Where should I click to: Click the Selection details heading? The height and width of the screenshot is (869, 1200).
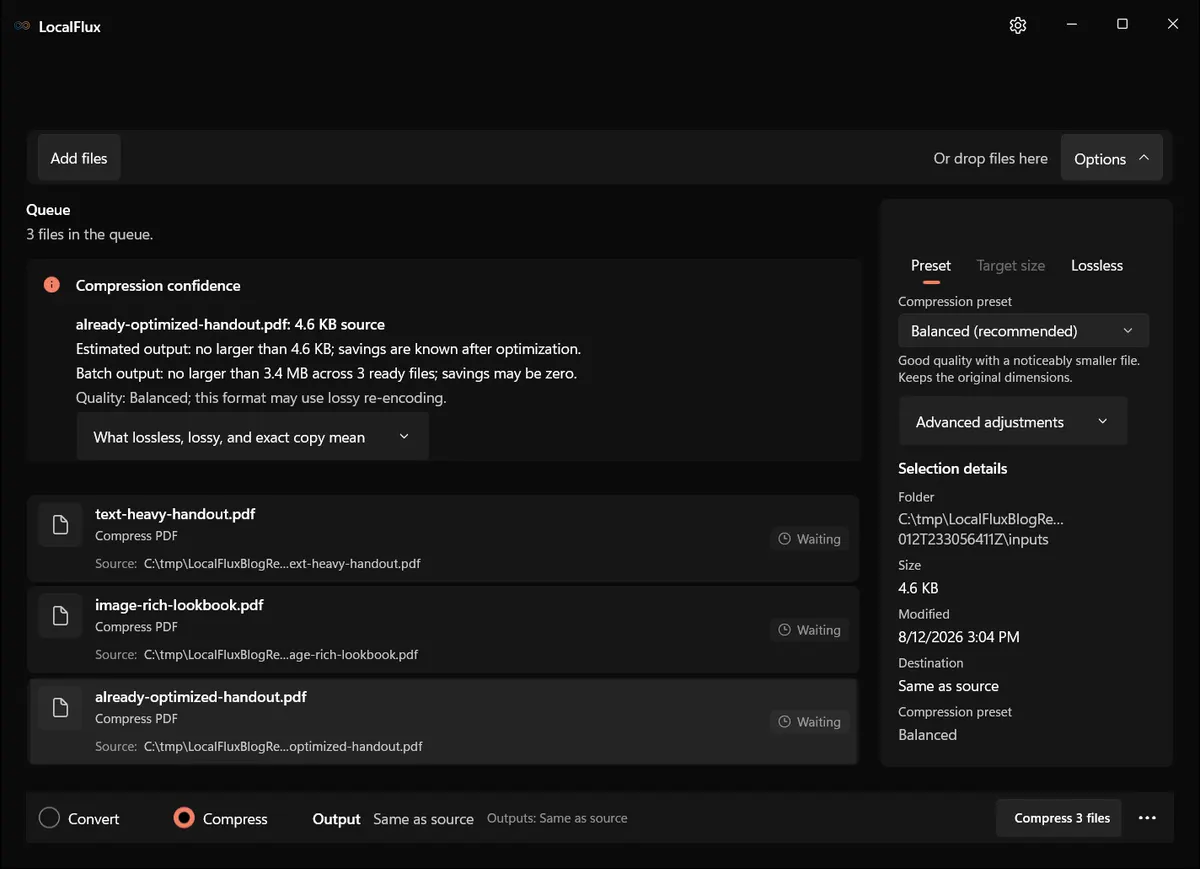pos(953,468)
